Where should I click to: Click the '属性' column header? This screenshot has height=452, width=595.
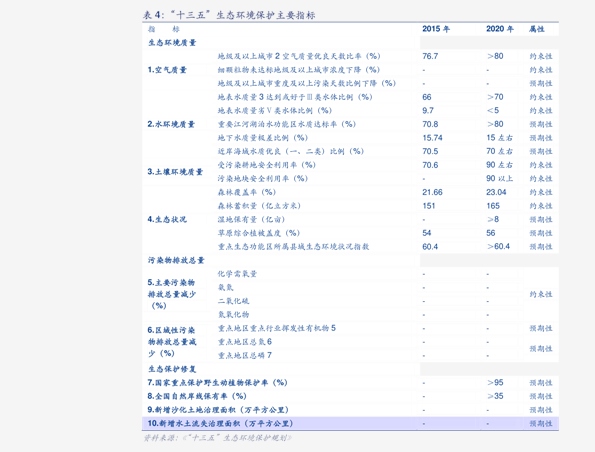click(x=537, y=29)
